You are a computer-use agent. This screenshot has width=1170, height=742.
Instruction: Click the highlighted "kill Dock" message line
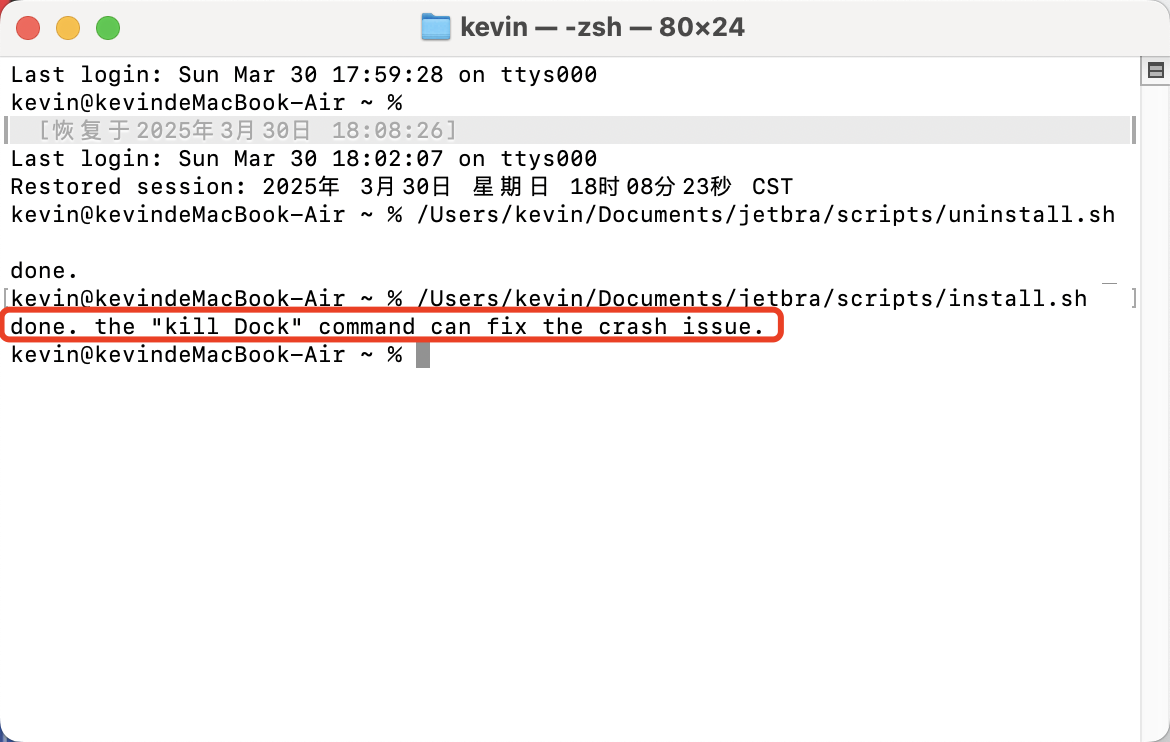[388, 326]
